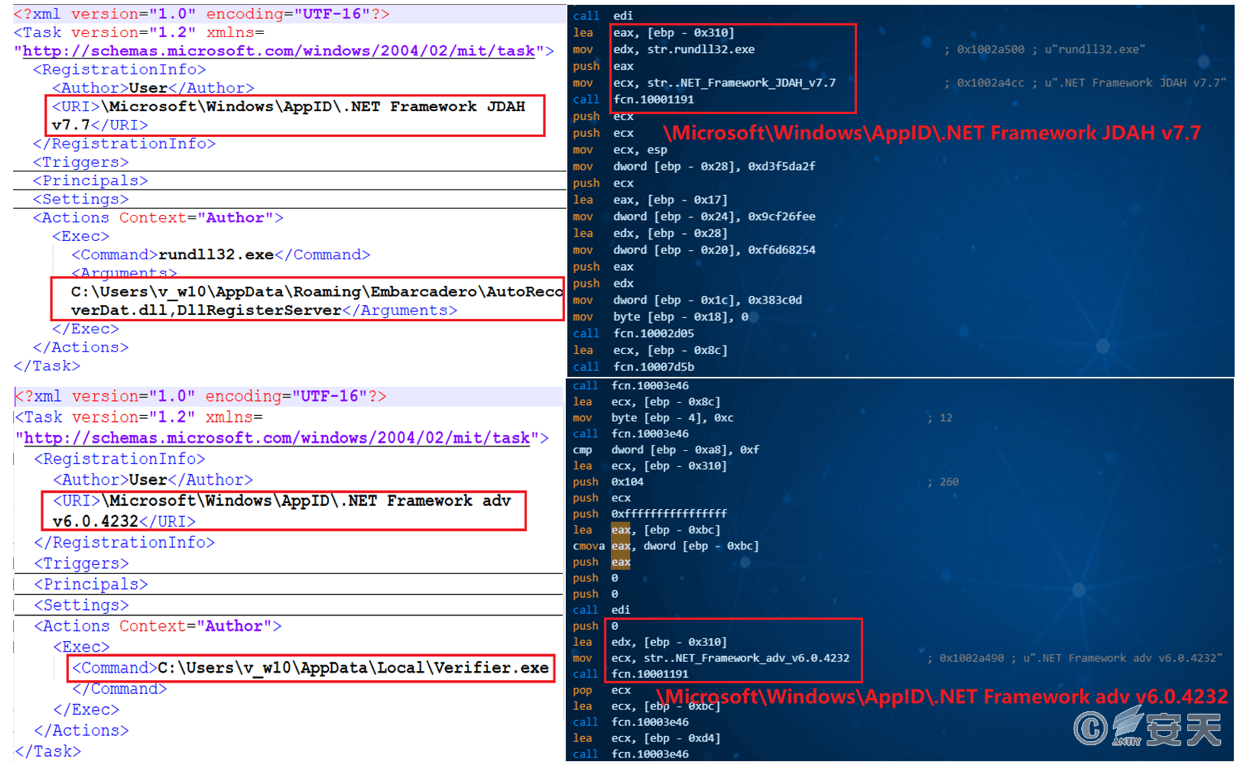Select the .NET Framework JDAH v7.7 URI element

click(x=297, y=115)
